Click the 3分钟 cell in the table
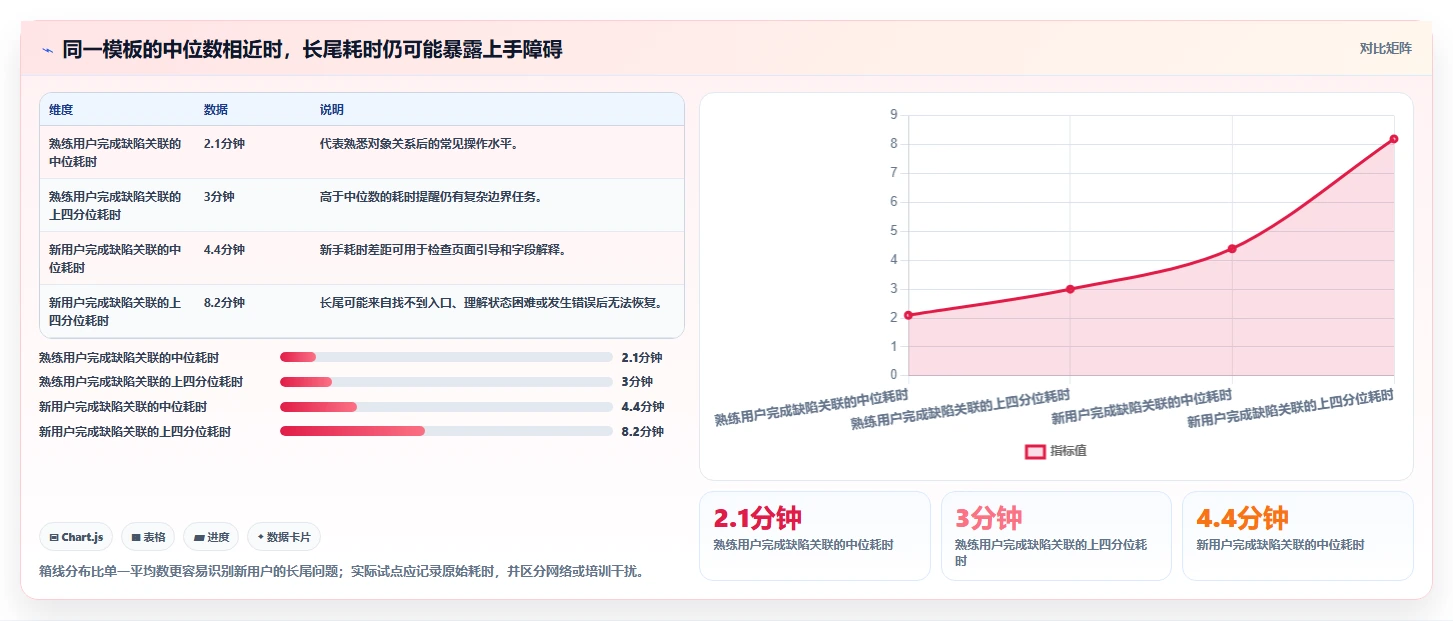Screen dimensions: 1453x621 219,197
